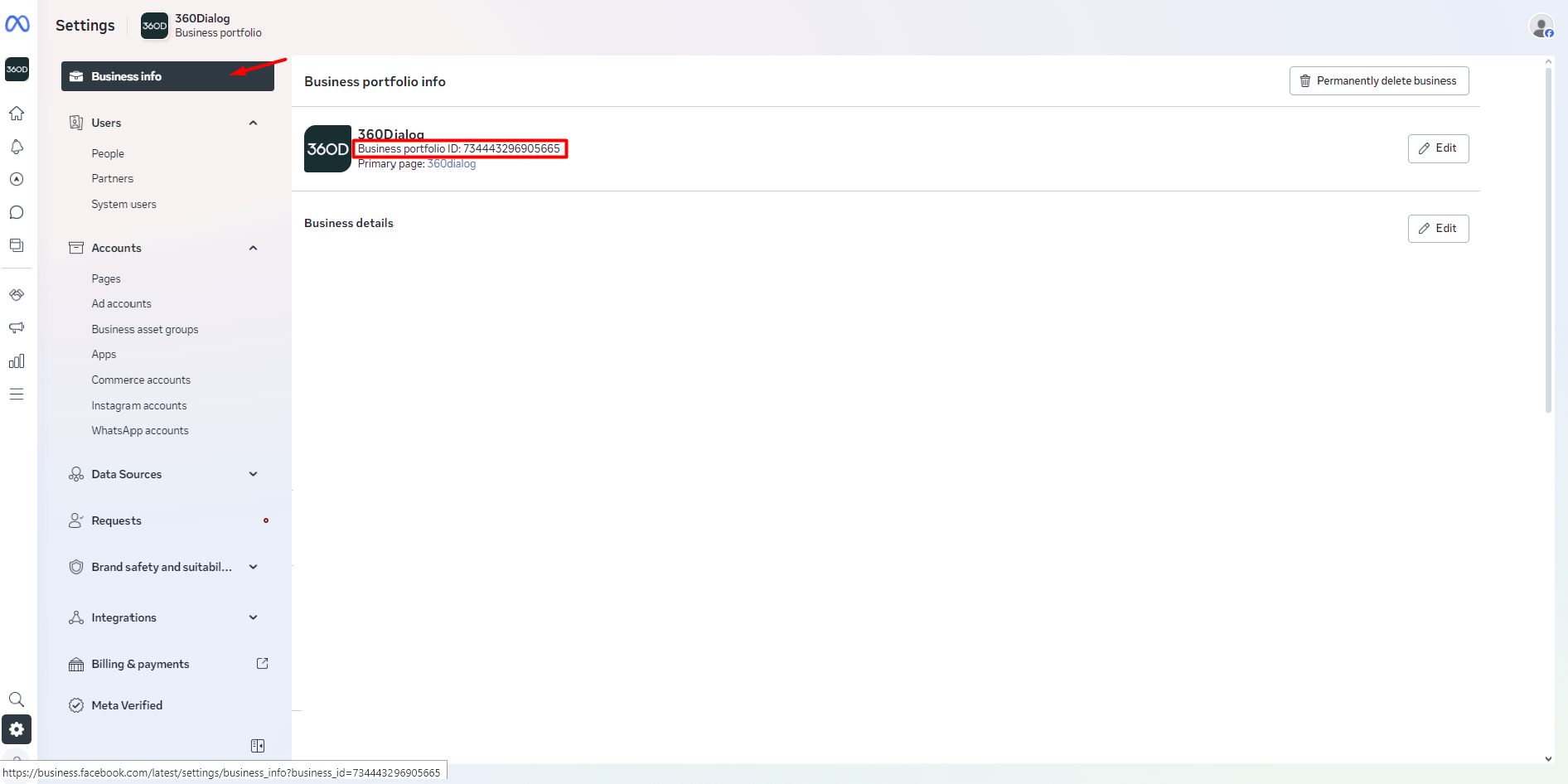Open Instagram accounts
Image resolution: width=1568 pixels, height=784 pixels.
pos(139,405)
